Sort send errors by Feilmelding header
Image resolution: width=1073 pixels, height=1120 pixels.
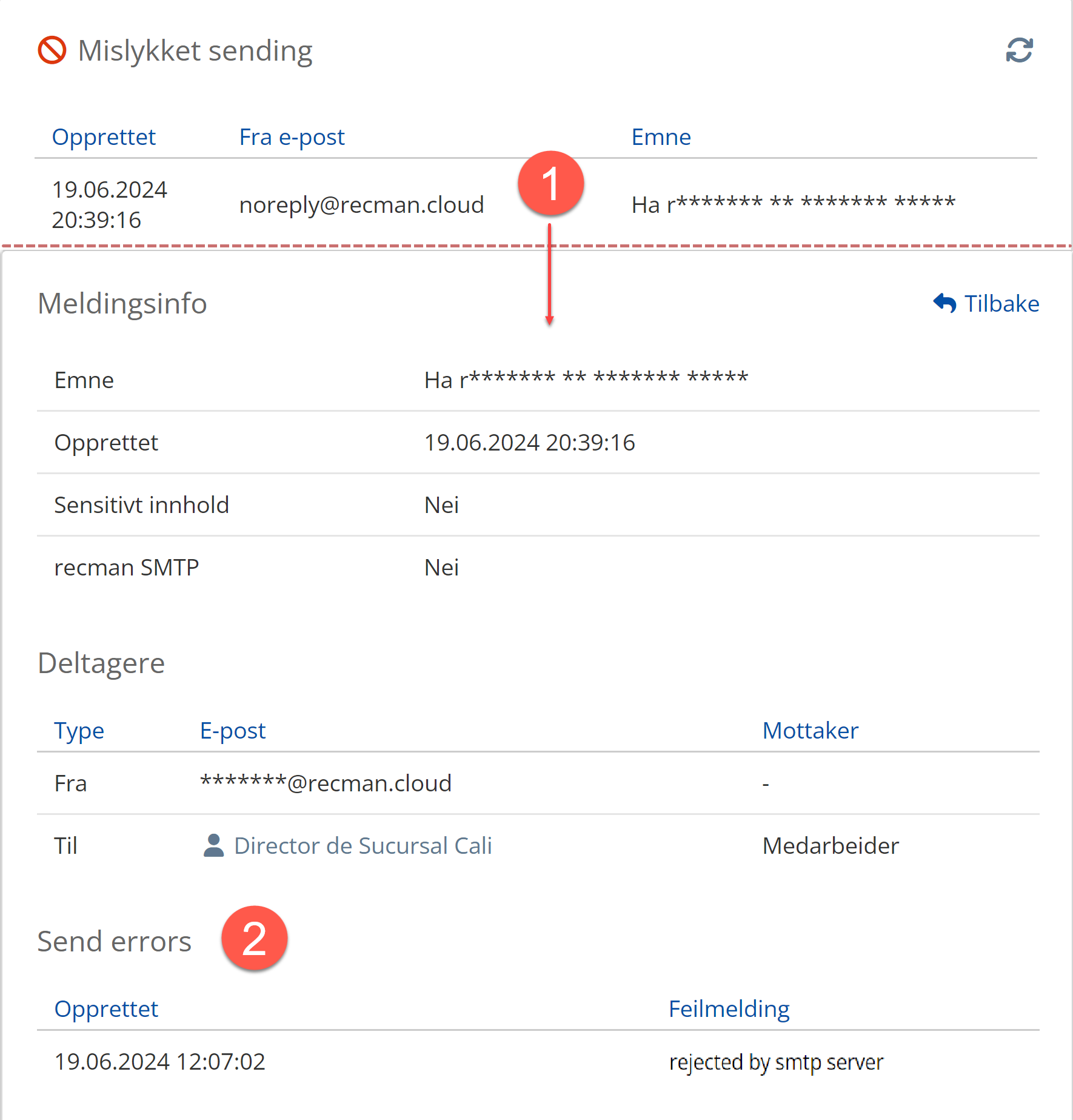[729, 1009]
